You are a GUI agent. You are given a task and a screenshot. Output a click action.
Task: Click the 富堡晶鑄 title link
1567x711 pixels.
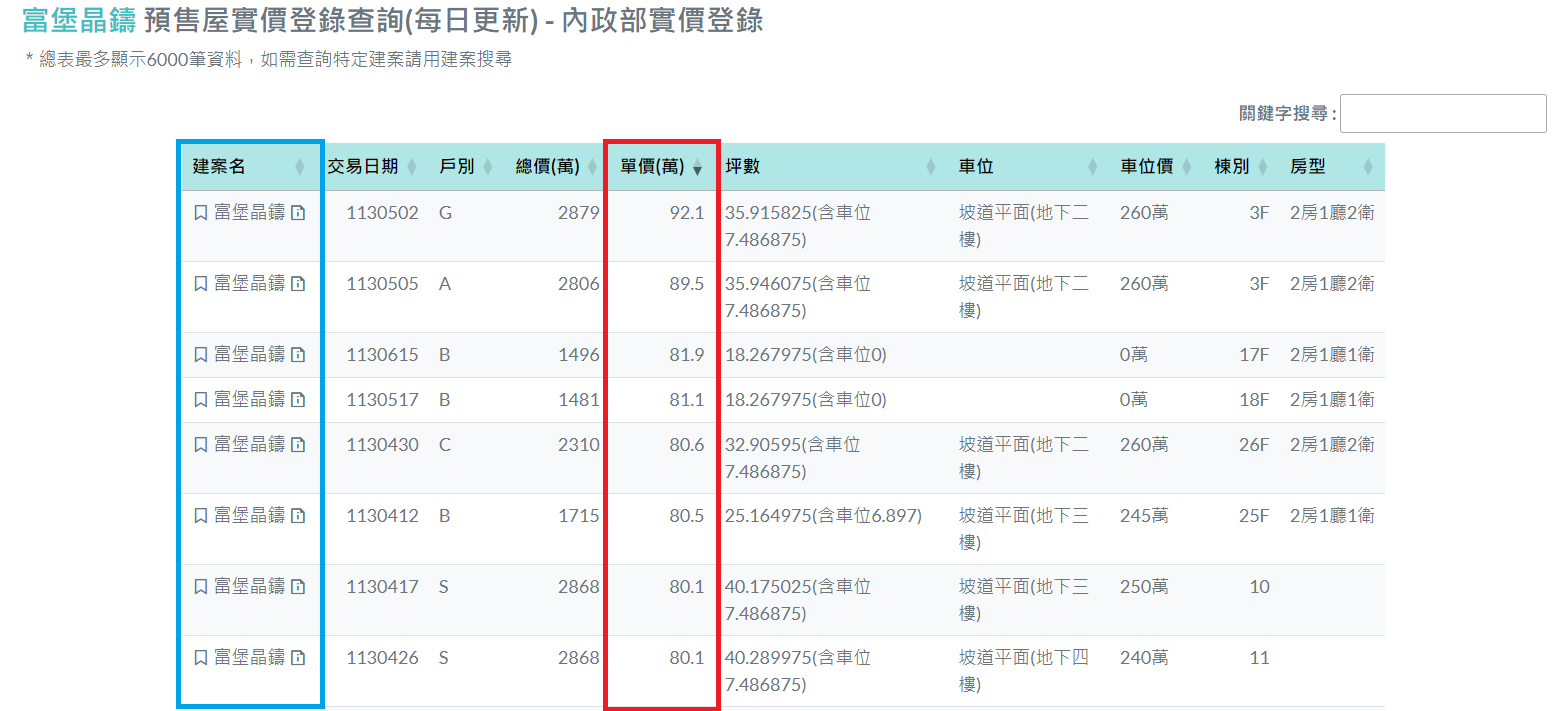78,21
